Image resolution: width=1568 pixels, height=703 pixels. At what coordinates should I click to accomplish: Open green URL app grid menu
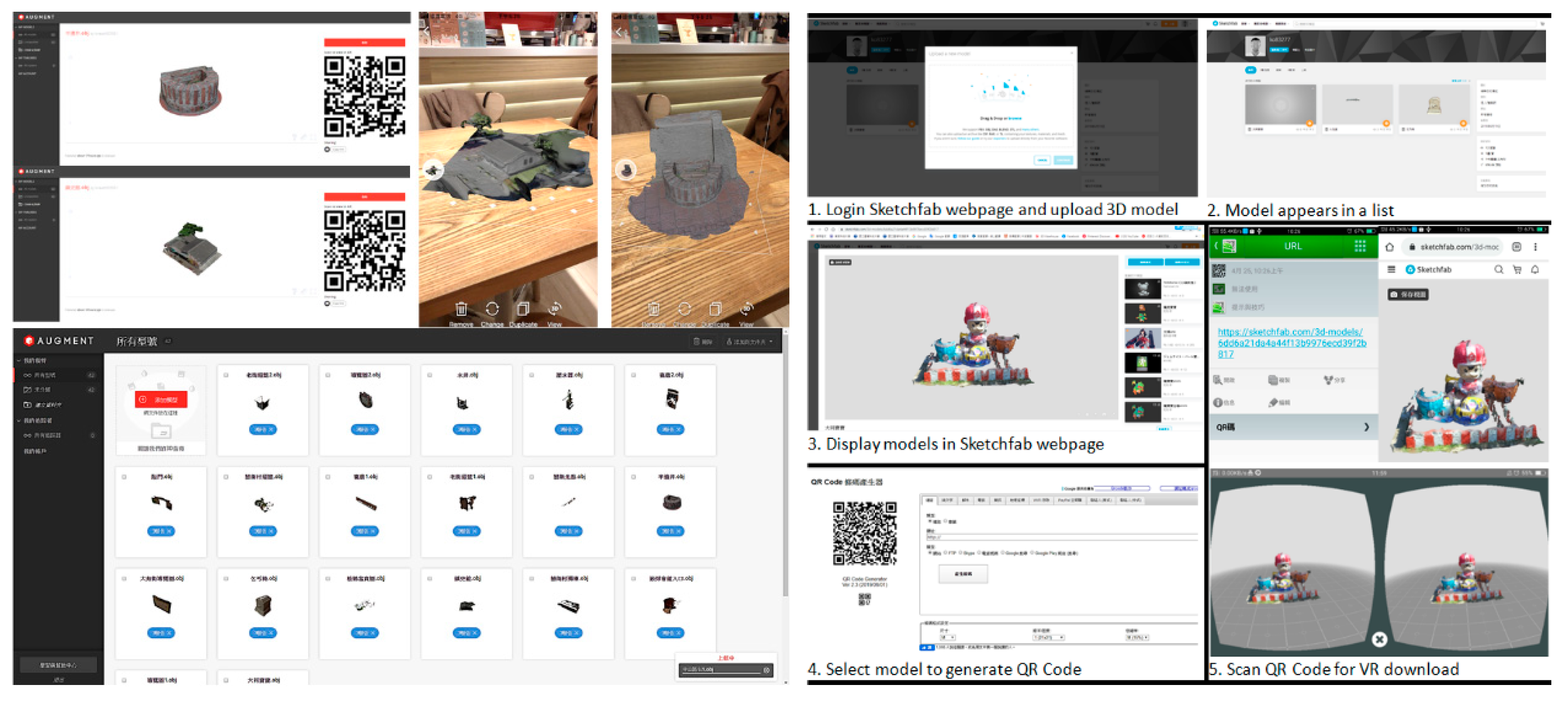pos(1360,246)
